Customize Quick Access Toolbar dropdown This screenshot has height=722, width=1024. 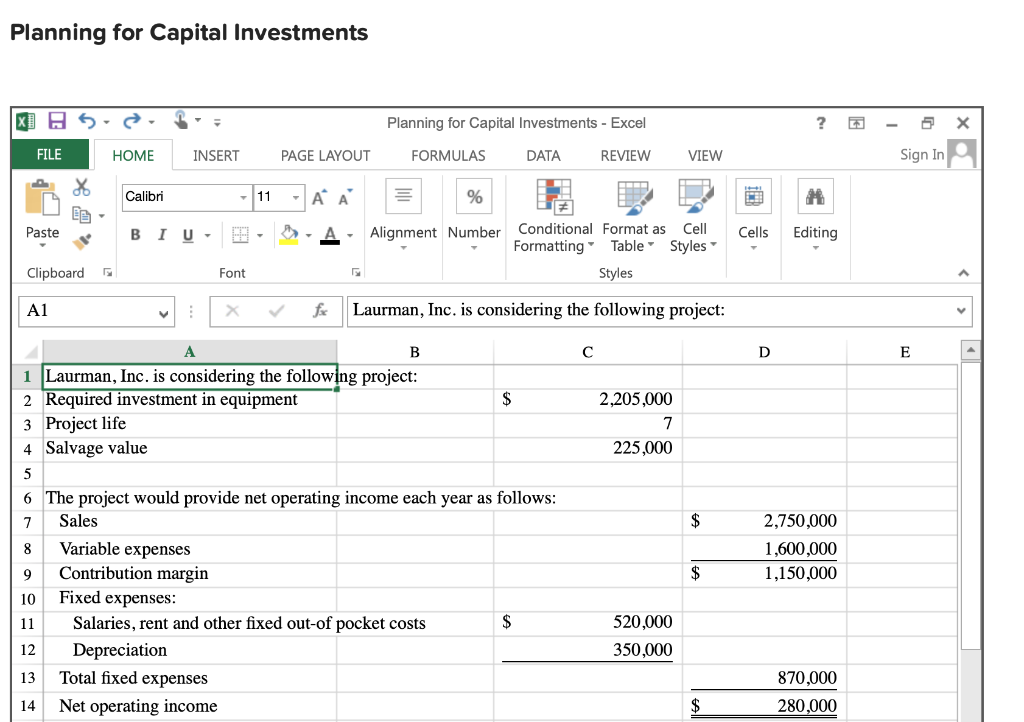pyautogui.click(x=217, y=122)
